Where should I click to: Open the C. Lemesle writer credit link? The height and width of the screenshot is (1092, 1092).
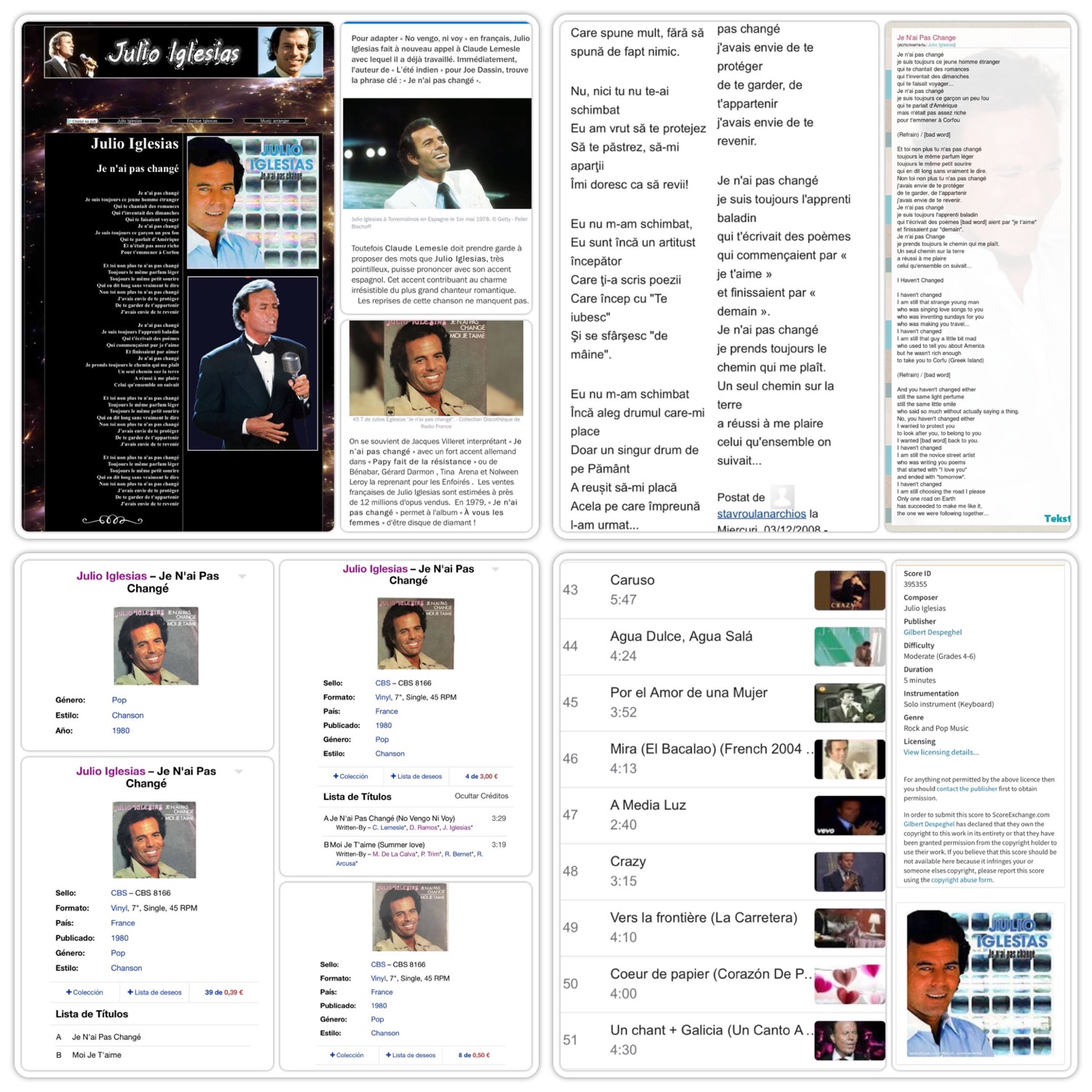point(388,828)
